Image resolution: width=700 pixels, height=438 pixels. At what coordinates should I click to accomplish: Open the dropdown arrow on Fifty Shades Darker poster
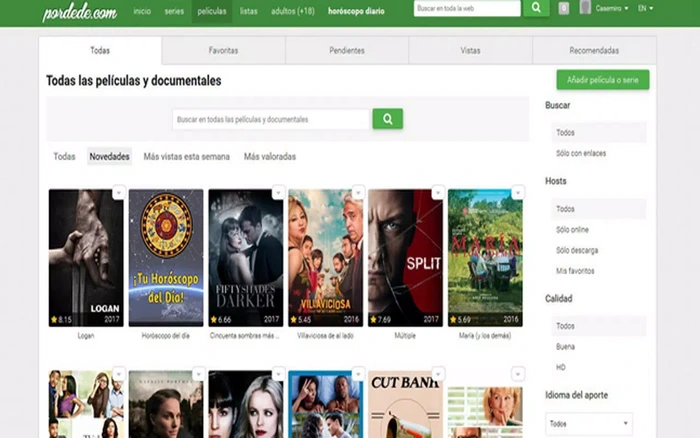click(278, 192)
